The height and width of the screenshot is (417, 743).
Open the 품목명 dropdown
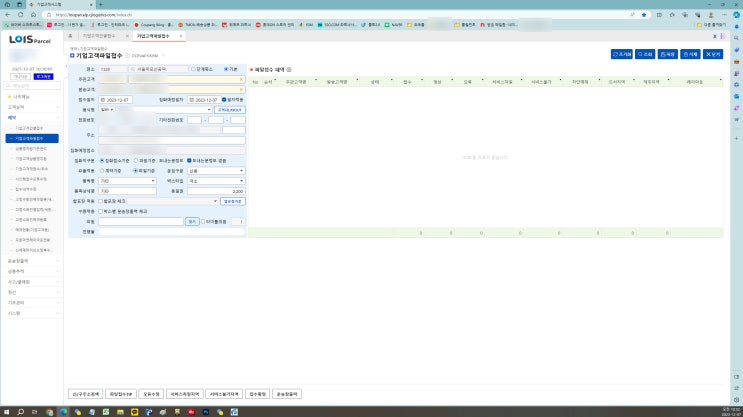[127, 181]
